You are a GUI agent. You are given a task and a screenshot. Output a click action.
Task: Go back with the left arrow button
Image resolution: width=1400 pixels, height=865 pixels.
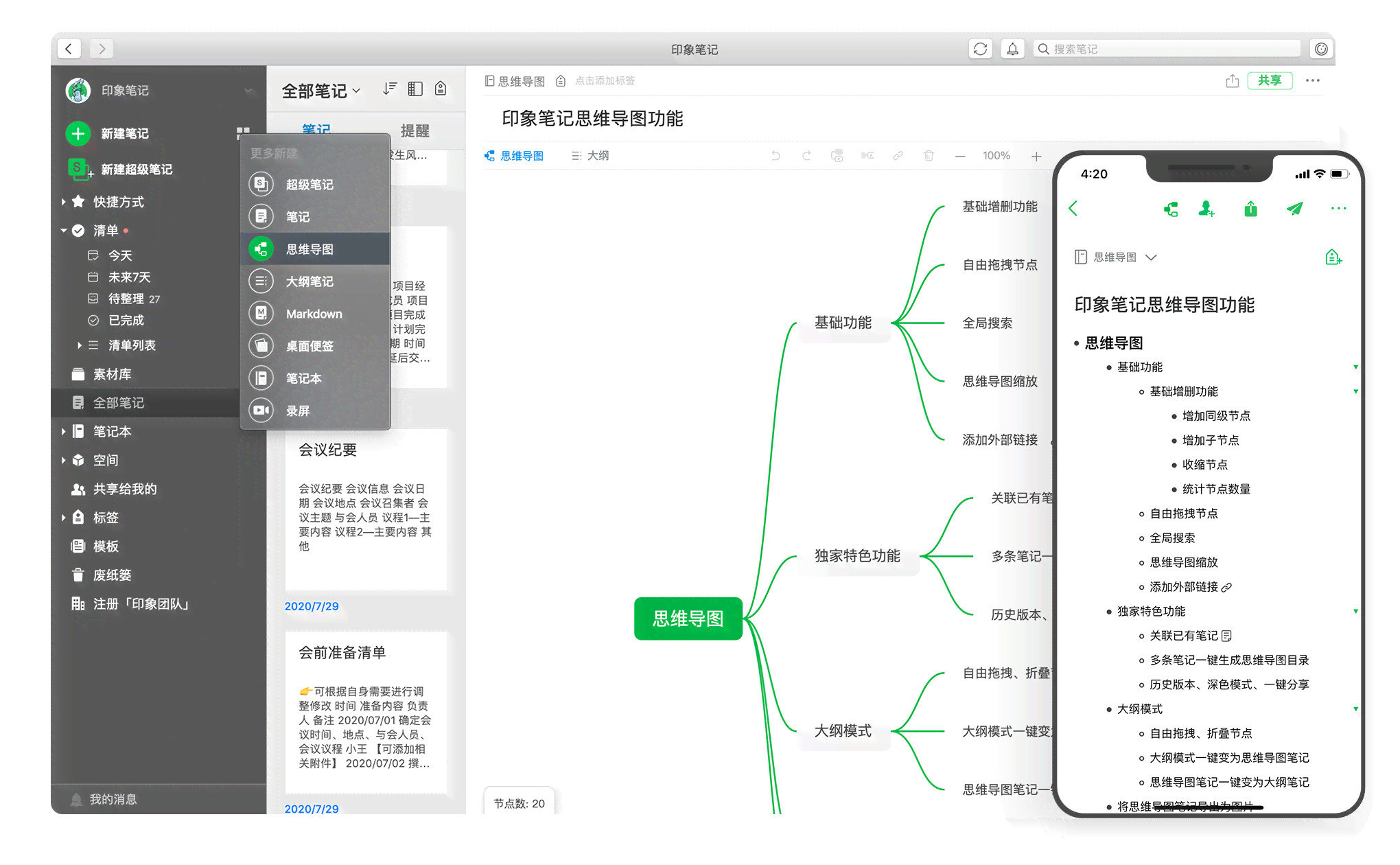coord(69,49)
